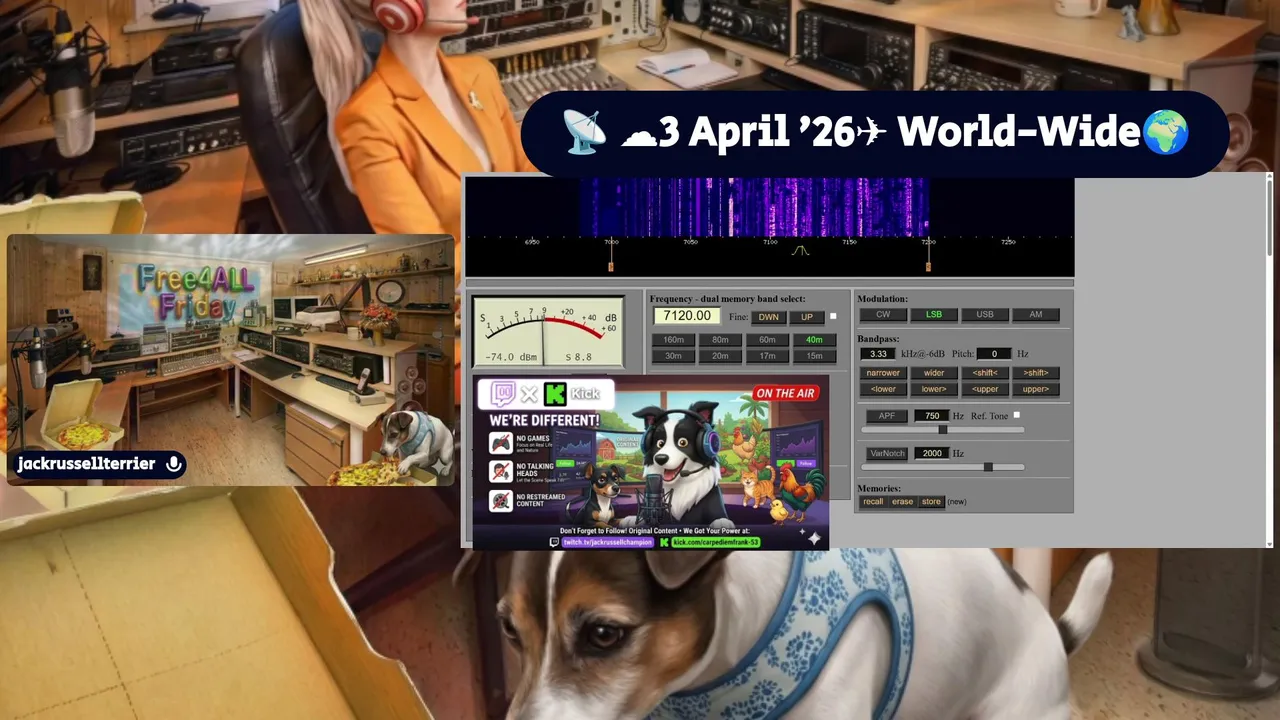Select the 20m band
The height and width of the screenshot is (720, 1280).
[x=720, y=356]
